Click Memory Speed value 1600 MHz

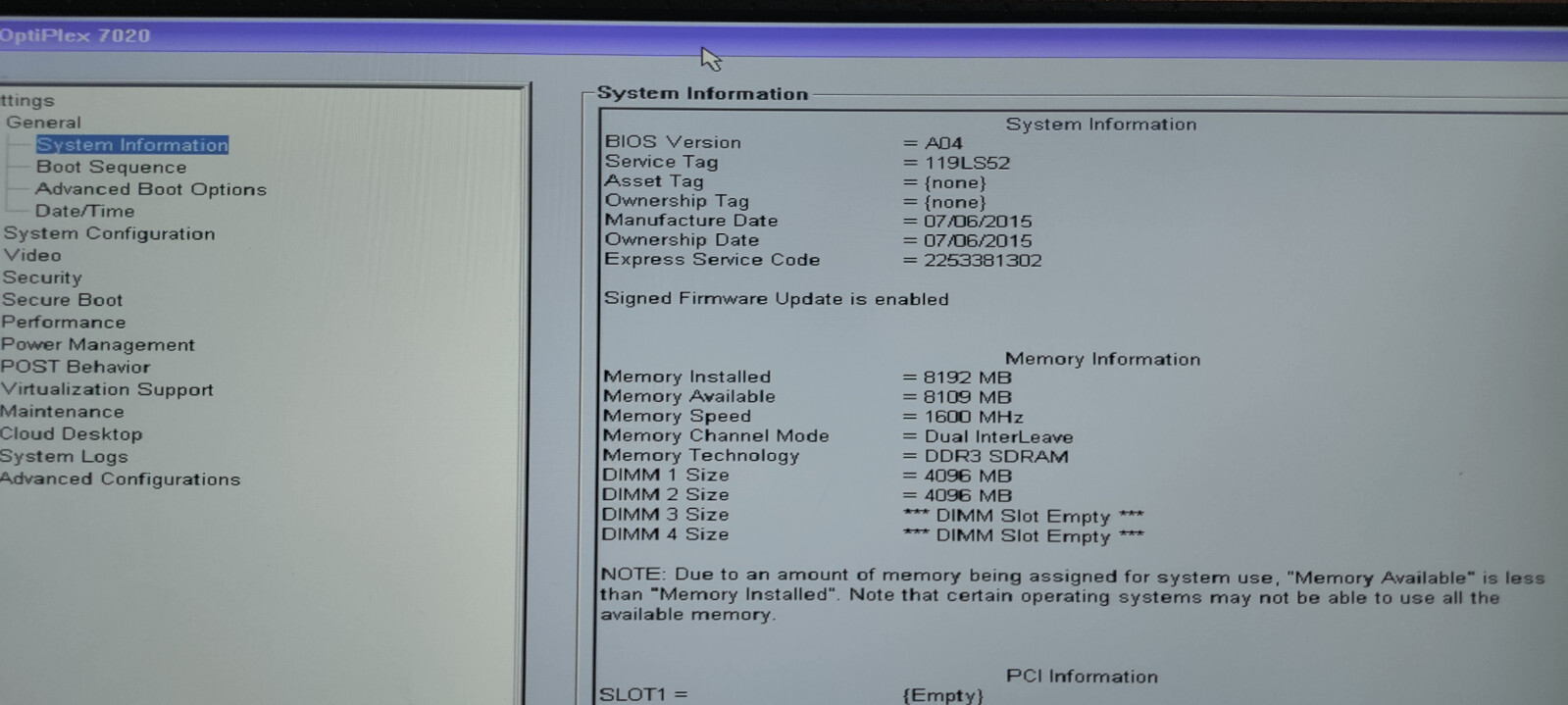tap(973, 417)
